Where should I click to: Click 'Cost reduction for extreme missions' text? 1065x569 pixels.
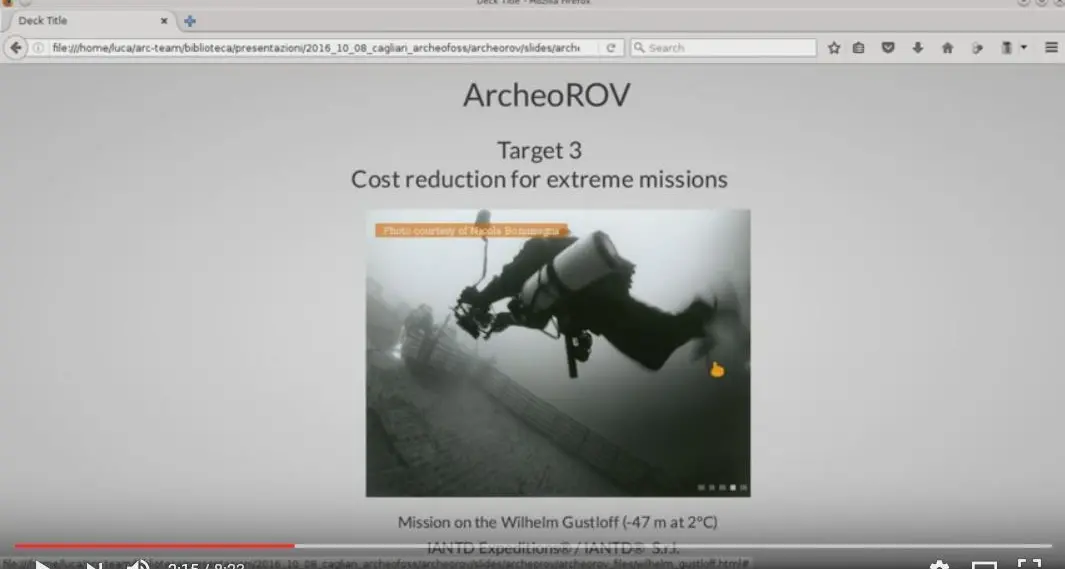click(539, 179)
